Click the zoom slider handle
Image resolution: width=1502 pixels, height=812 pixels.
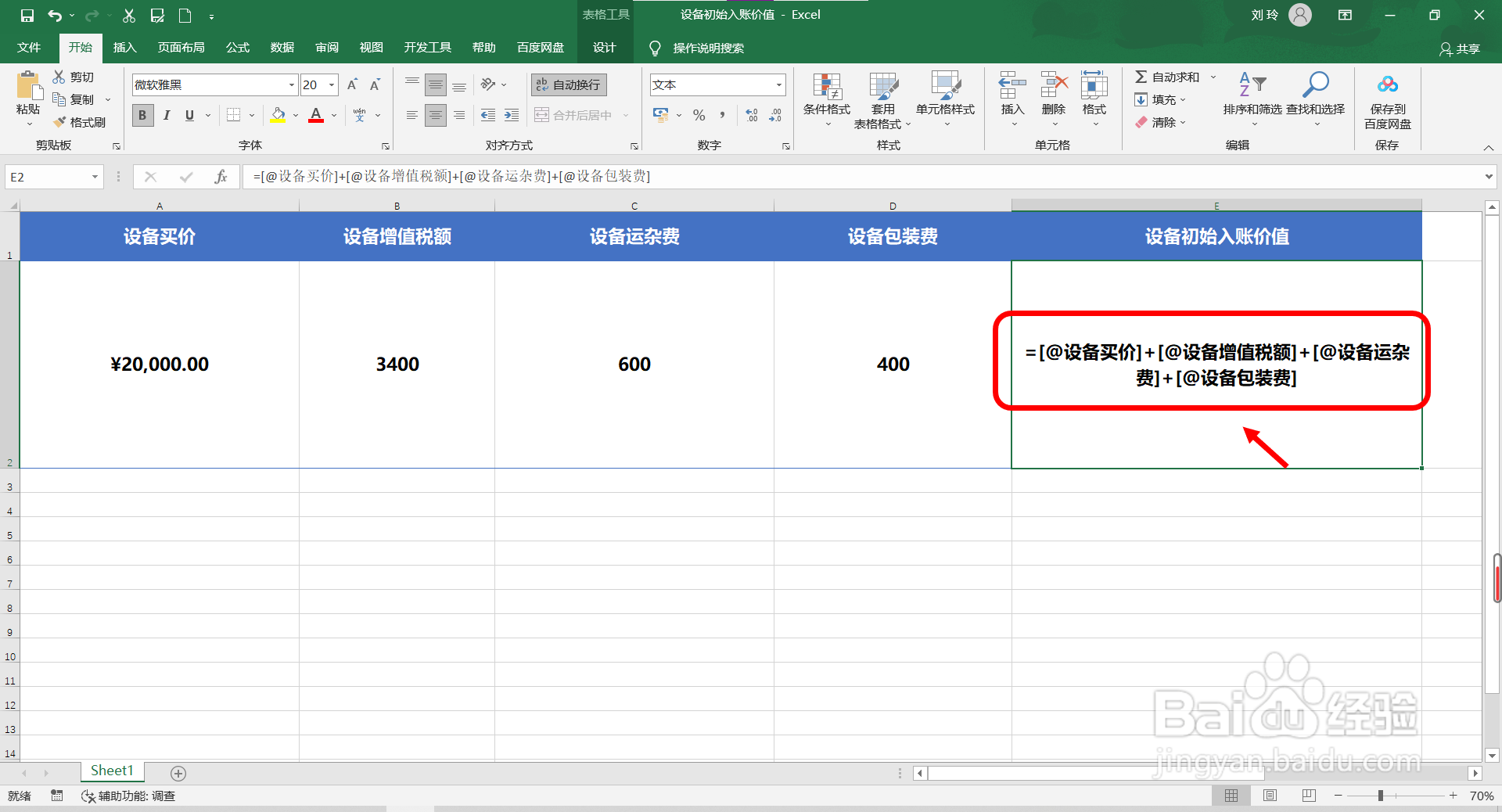point(1381,796)
